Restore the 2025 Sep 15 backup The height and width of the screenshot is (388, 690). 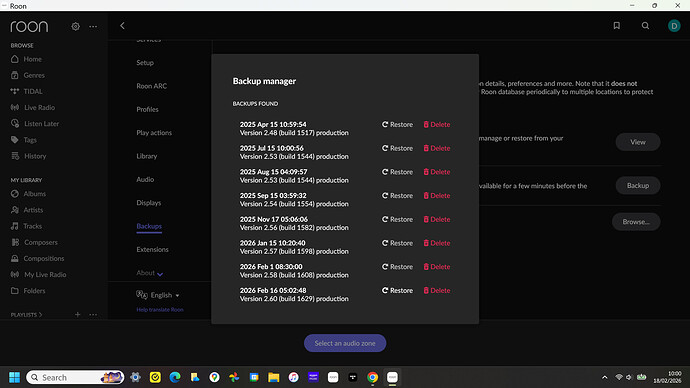click(397, 196)
